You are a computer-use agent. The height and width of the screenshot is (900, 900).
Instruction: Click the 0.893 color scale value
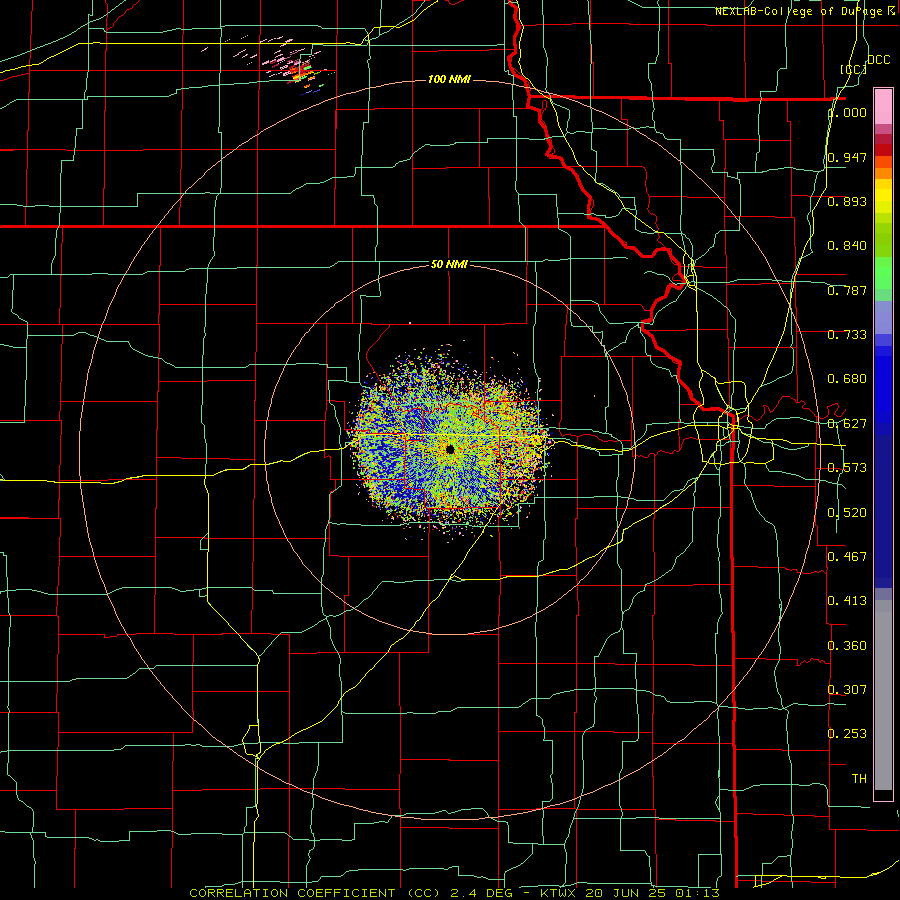point(847,201)
